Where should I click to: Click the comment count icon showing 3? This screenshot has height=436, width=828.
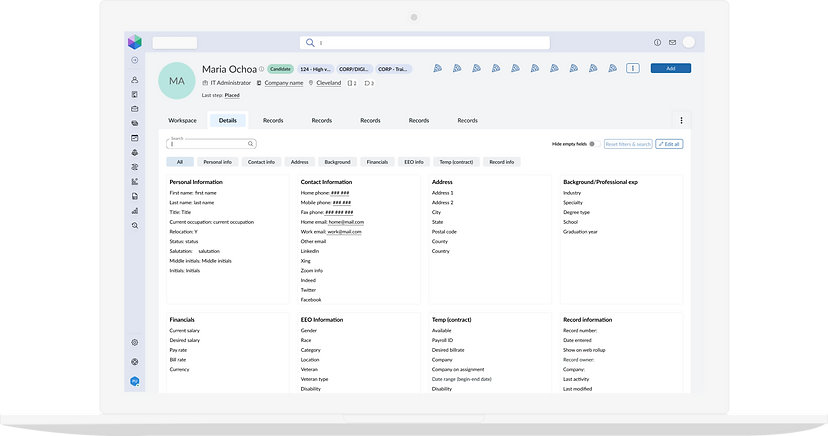click(369, 83)
